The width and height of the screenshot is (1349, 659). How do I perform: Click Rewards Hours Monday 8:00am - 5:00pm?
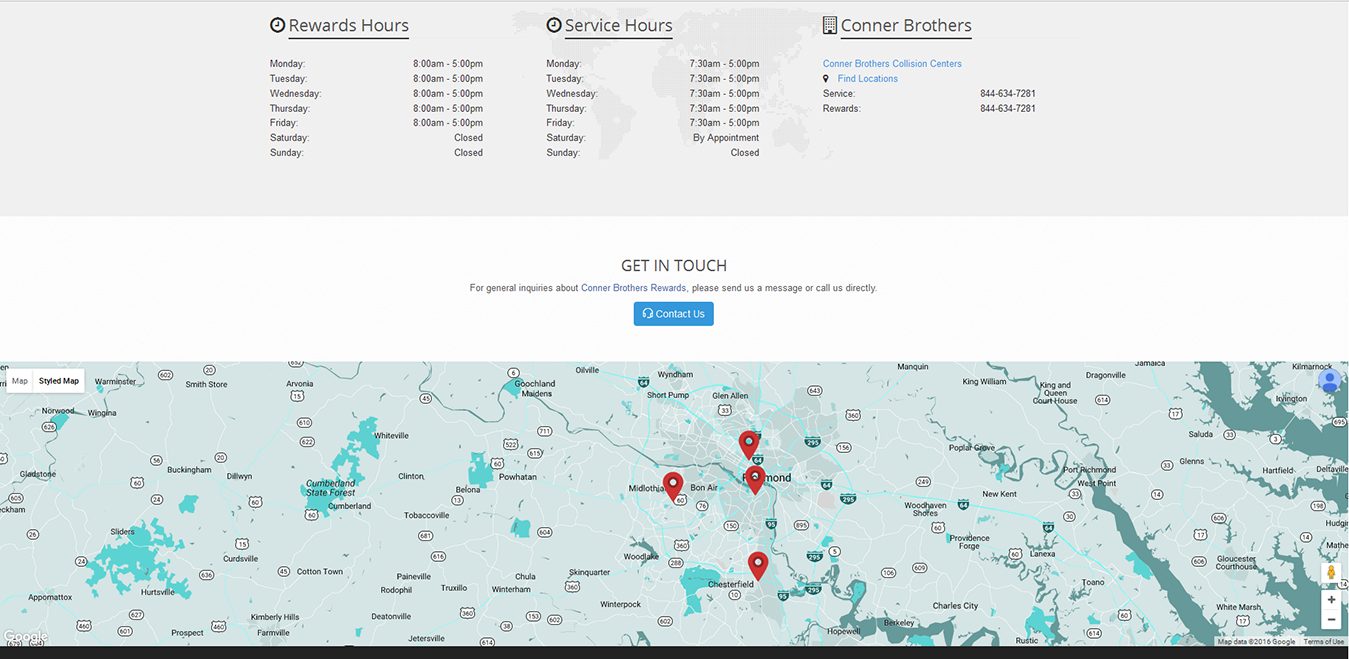pyautogui.click(x=448, y=64)
